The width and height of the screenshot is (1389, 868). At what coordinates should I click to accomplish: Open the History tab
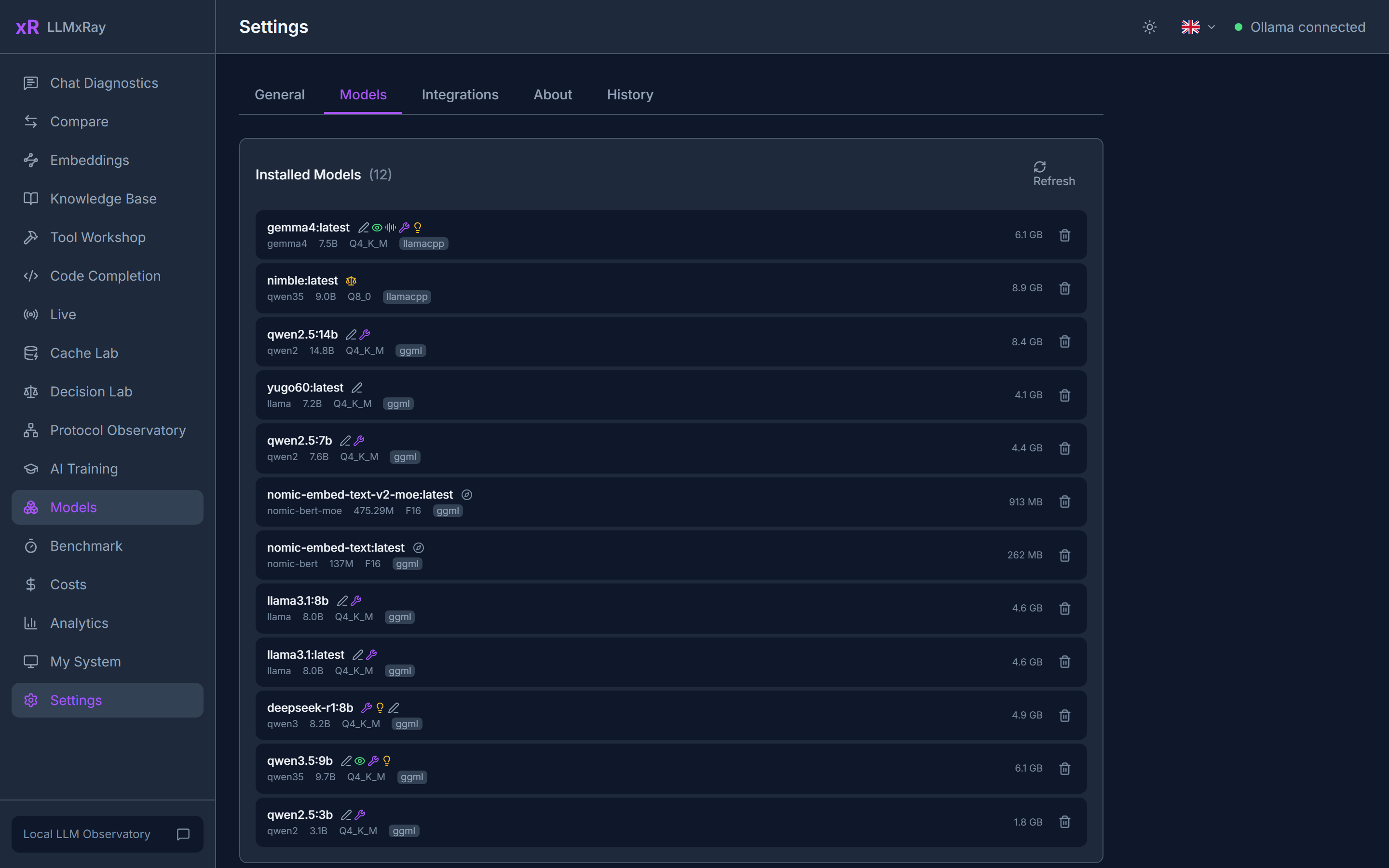point(630,95)
